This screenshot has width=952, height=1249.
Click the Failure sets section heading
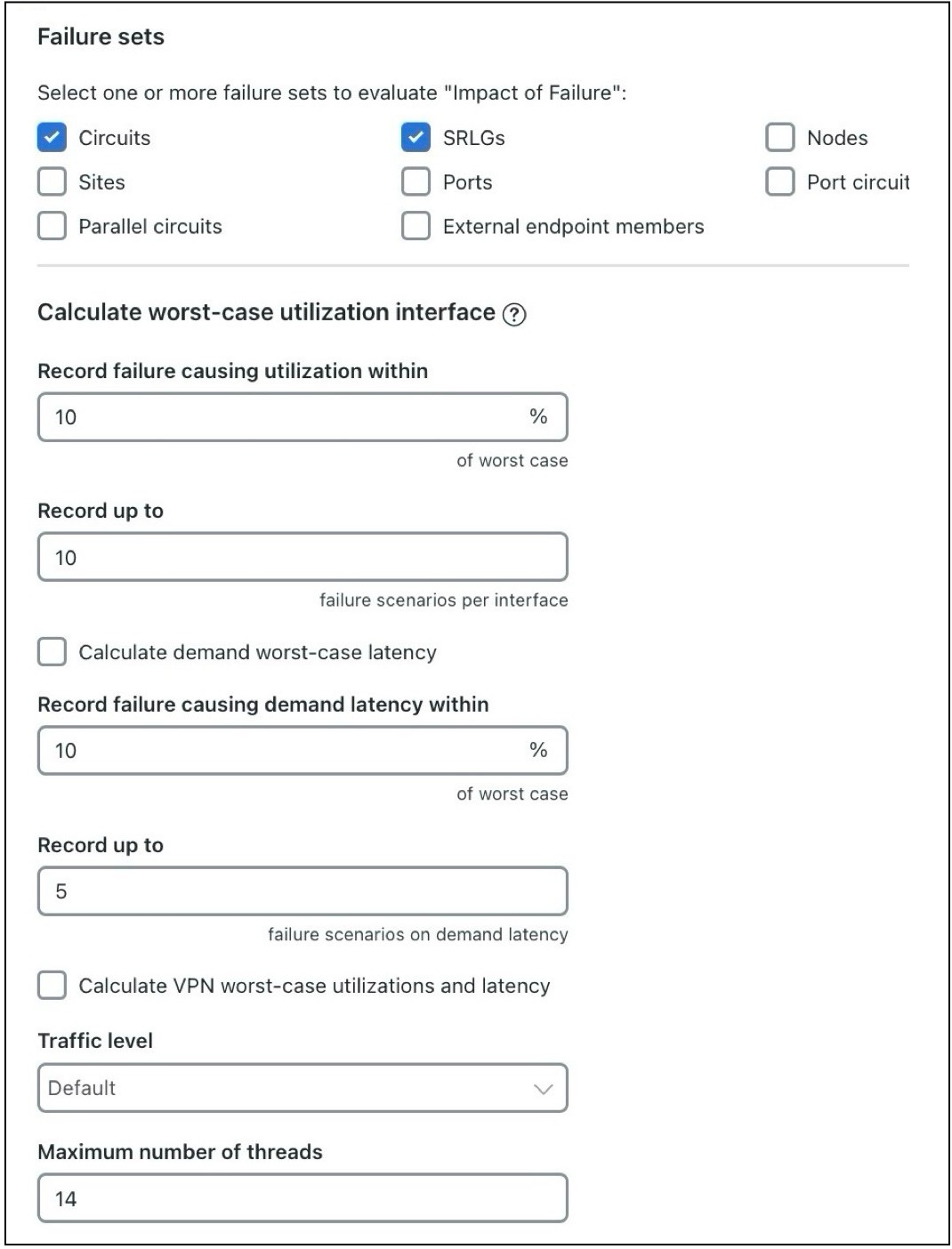coord(100,37)
